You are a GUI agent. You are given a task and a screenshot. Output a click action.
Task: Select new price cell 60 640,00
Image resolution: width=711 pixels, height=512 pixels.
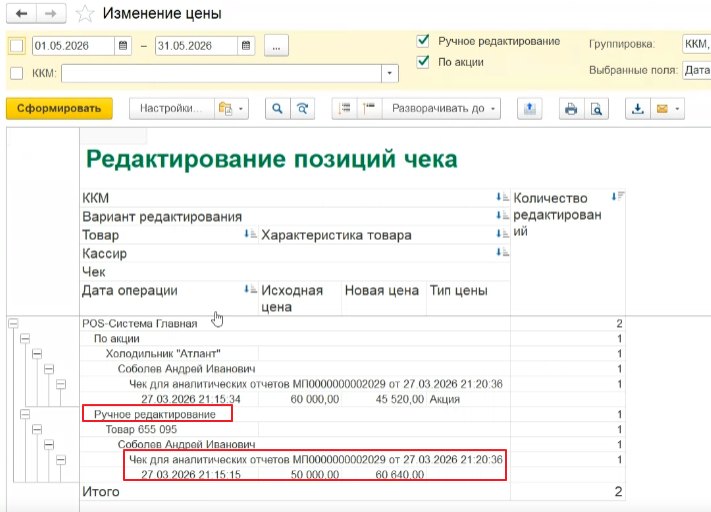tap(384, 475)
